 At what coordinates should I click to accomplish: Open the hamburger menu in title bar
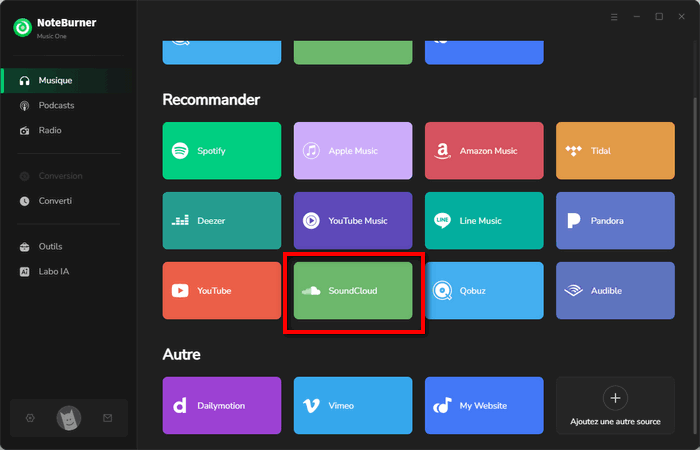pos(614,17)
